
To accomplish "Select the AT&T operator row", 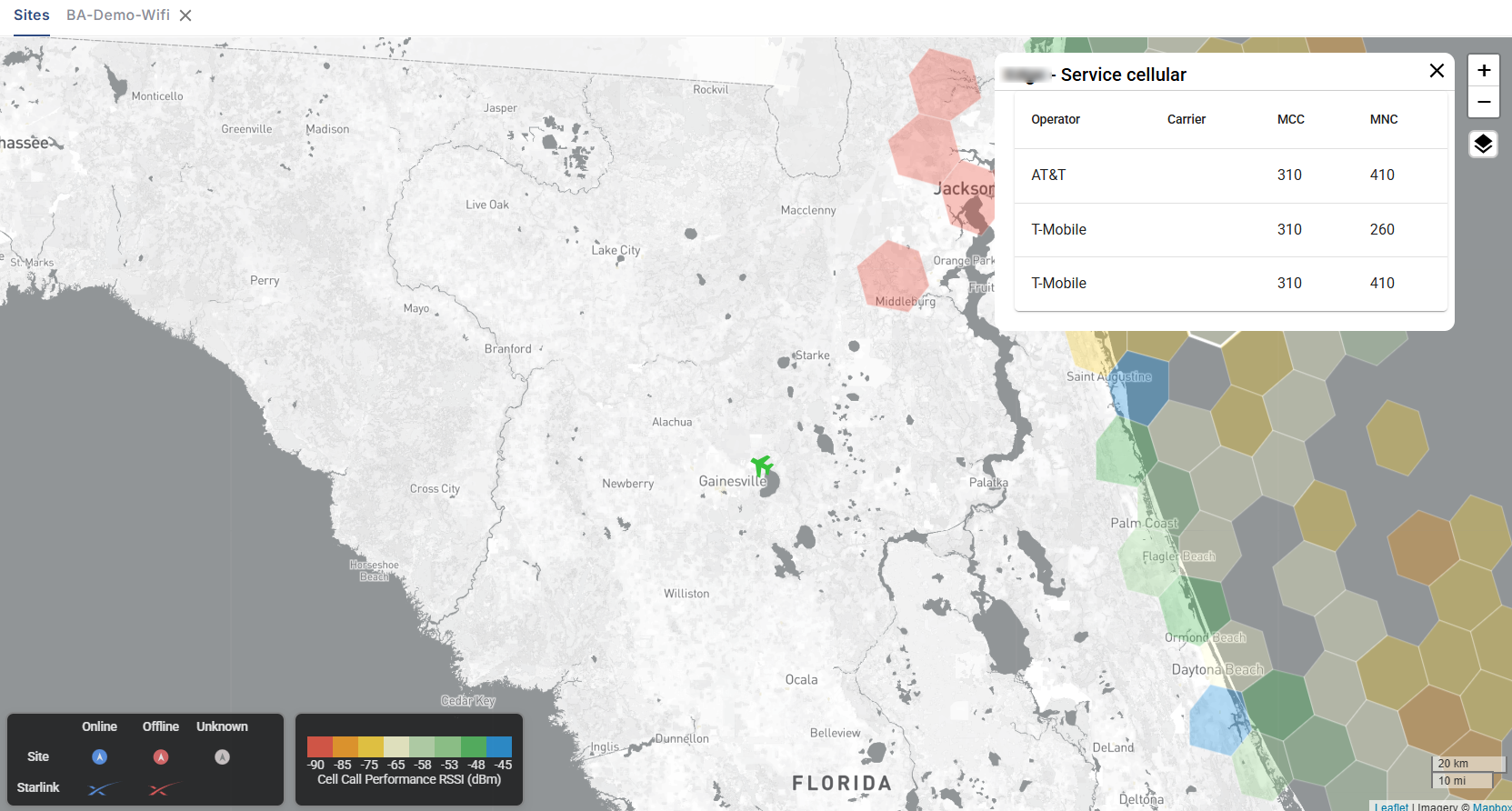I will [x=1230, y=175].
